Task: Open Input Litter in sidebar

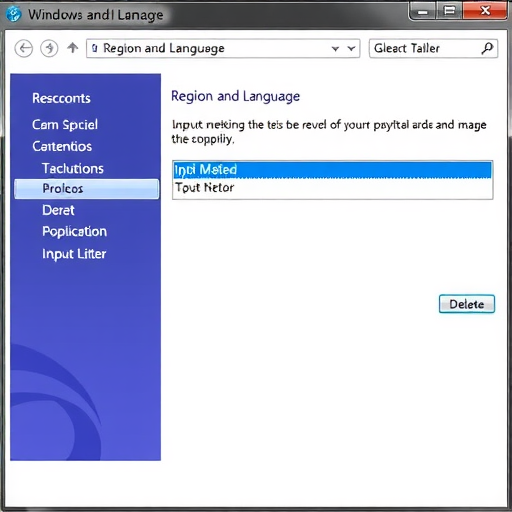Action: [x=74, y=254]
